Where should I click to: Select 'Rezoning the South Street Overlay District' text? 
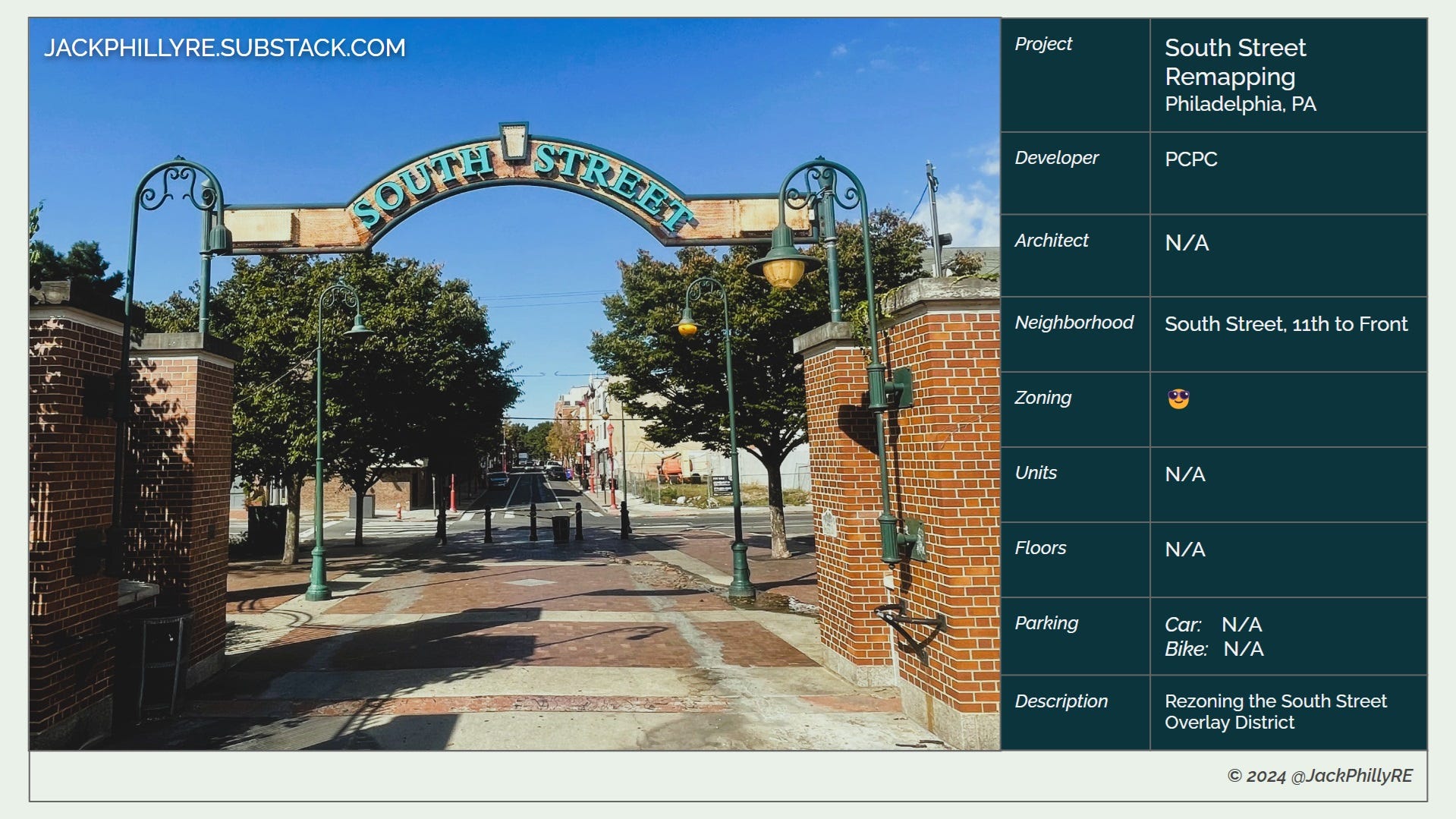(x=1275, y=712)
